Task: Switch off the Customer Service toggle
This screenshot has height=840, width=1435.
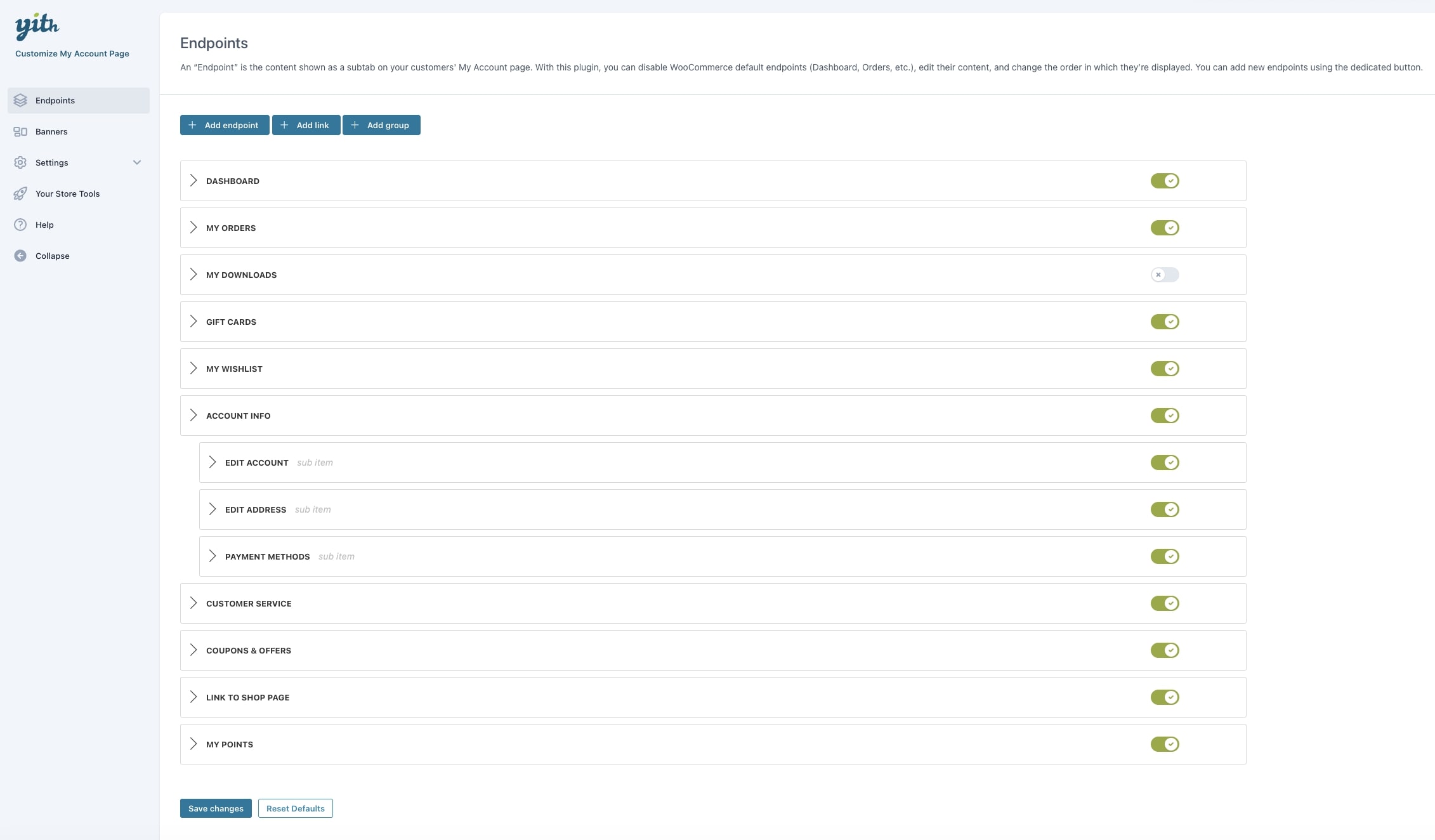Action: pos(1165,603)
